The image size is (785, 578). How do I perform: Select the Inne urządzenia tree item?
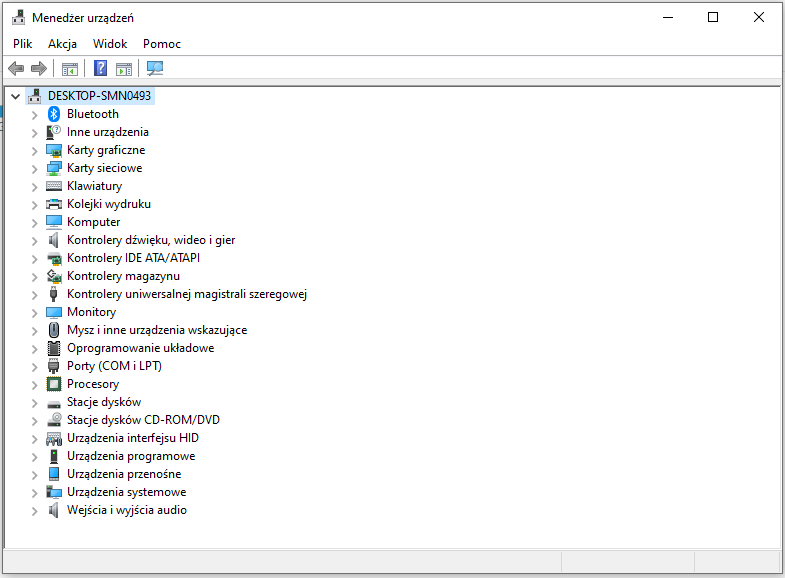(107, 132)
